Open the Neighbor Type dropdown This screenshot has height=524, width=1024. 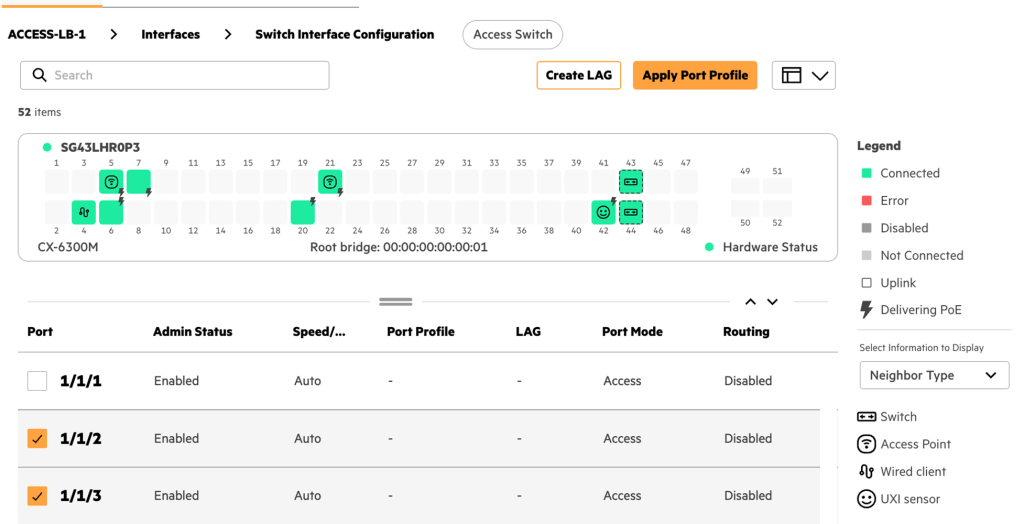coord(933,375)
